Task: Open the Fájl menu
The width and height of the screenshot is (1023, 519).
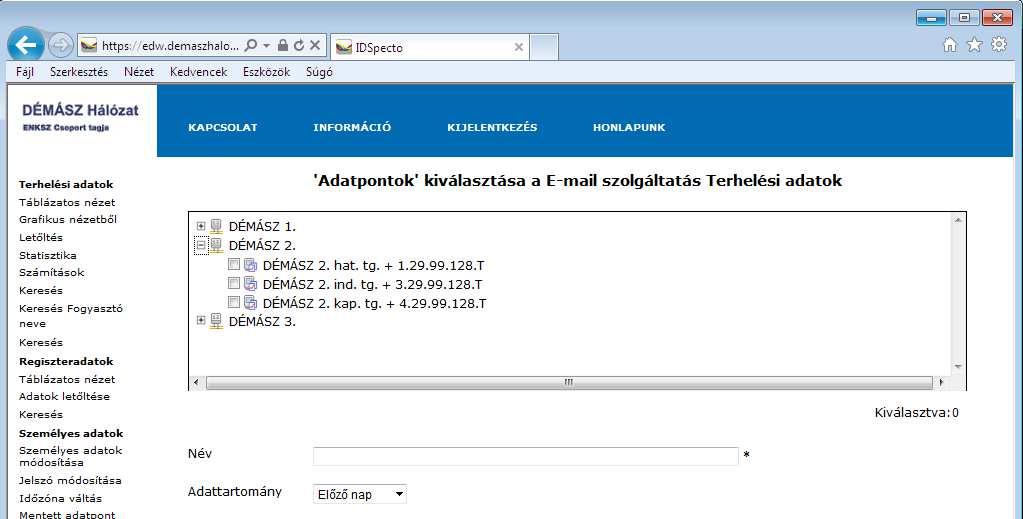Action: [25, 72]
